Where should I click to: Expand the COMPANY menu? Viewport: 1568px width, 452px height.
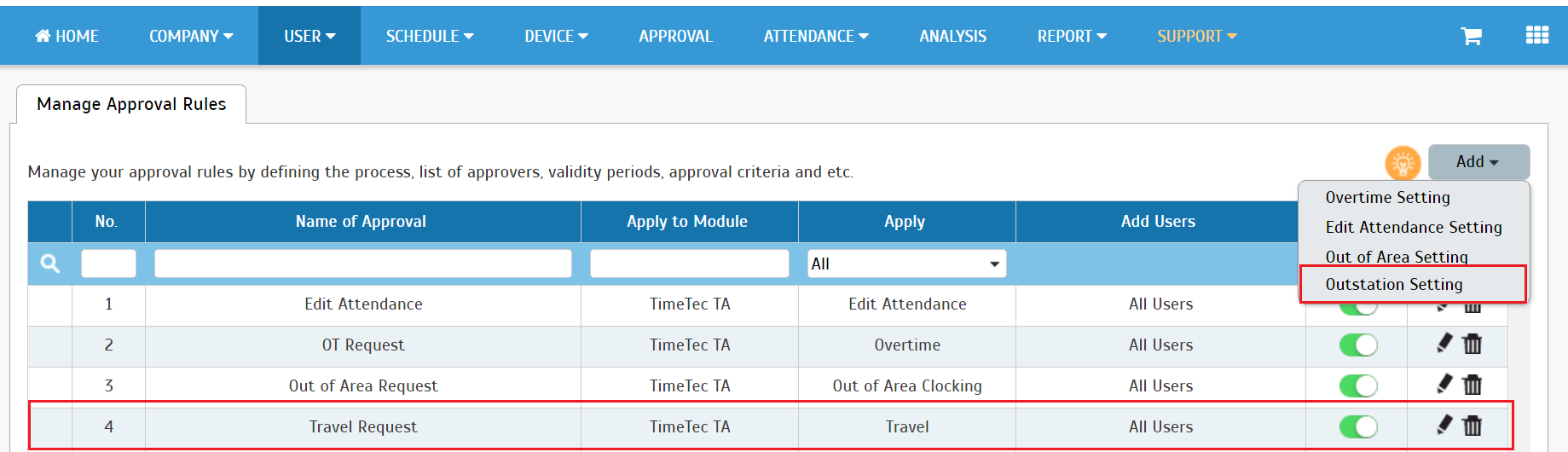[191, 36]
